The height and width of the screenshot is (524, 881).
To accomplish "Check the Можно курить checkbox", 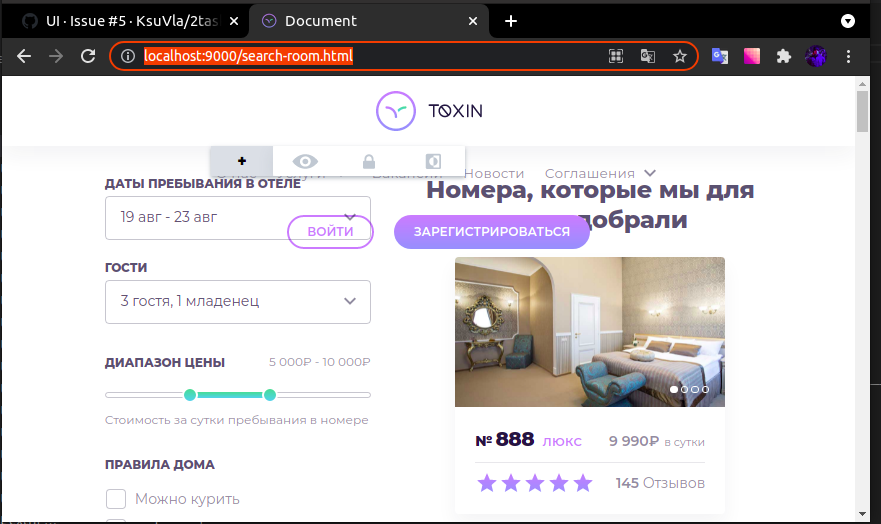I will (x=116, y=499).
